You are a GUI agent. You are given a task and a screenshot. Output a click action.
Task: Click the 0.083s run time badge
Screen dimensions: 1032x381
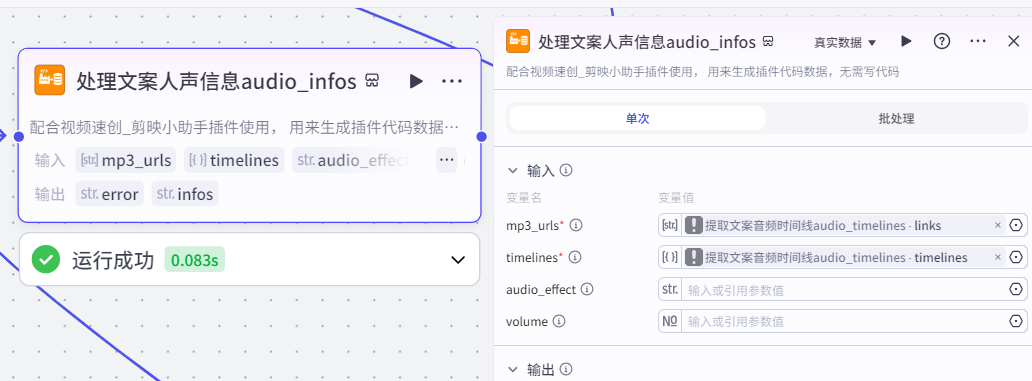(195, 260)
